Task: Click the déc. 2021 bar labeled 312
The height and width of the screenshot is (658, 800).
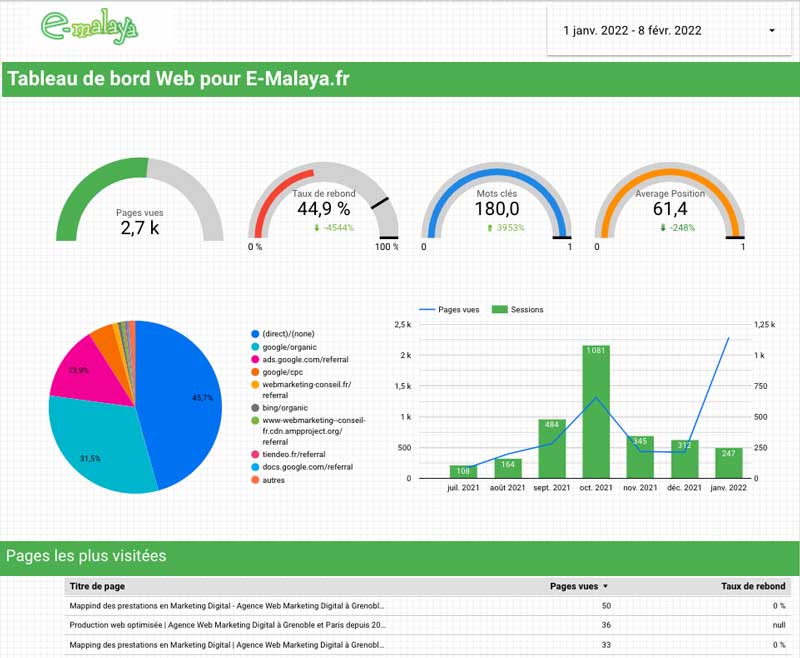Action: click(685, 459)
